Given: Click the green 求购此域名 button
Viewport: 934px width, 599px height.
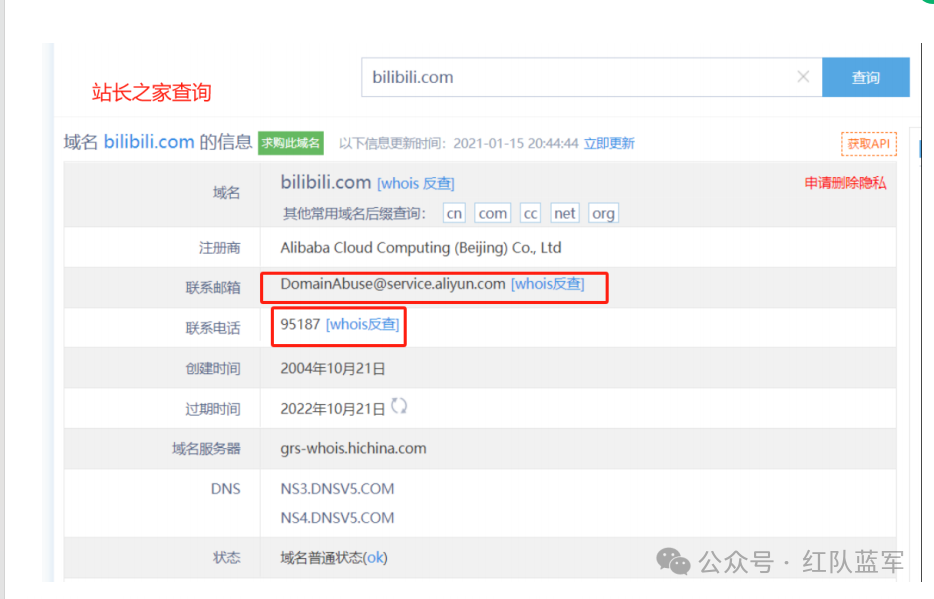Looking at the screenshot, I should [x=291, y=143].
